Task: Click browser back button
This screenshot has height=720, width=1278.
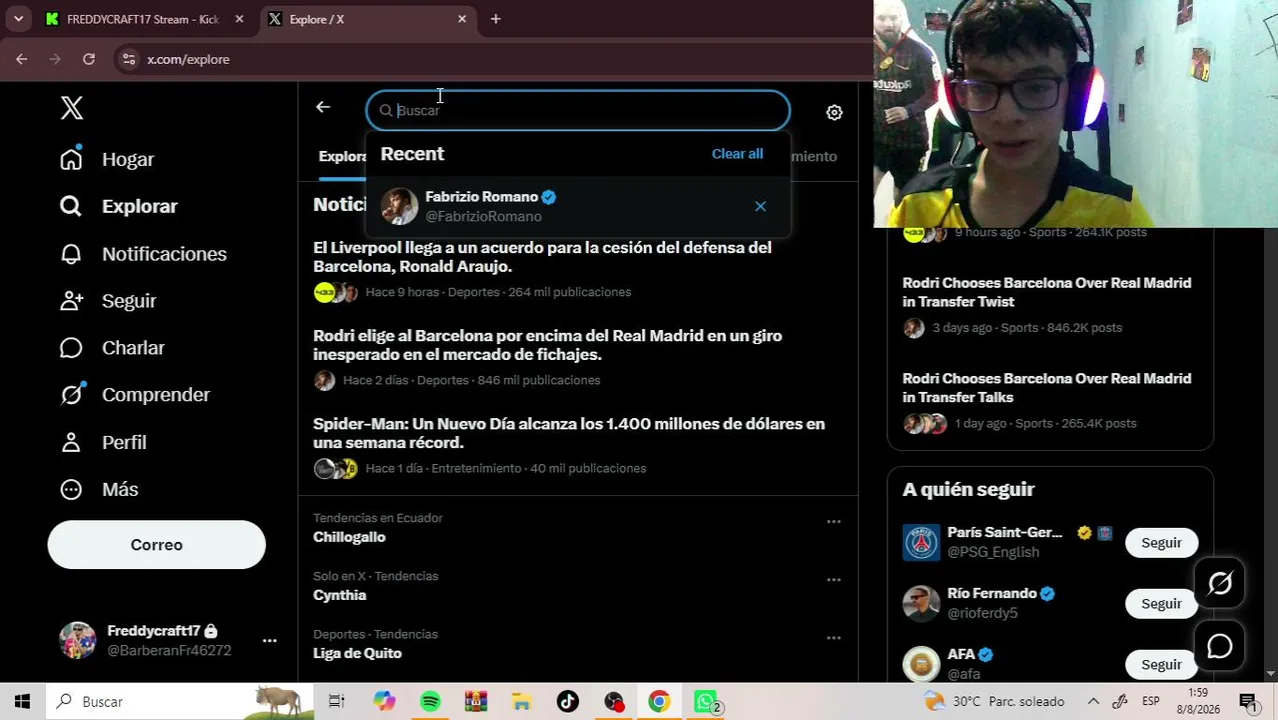Action: 21,59
